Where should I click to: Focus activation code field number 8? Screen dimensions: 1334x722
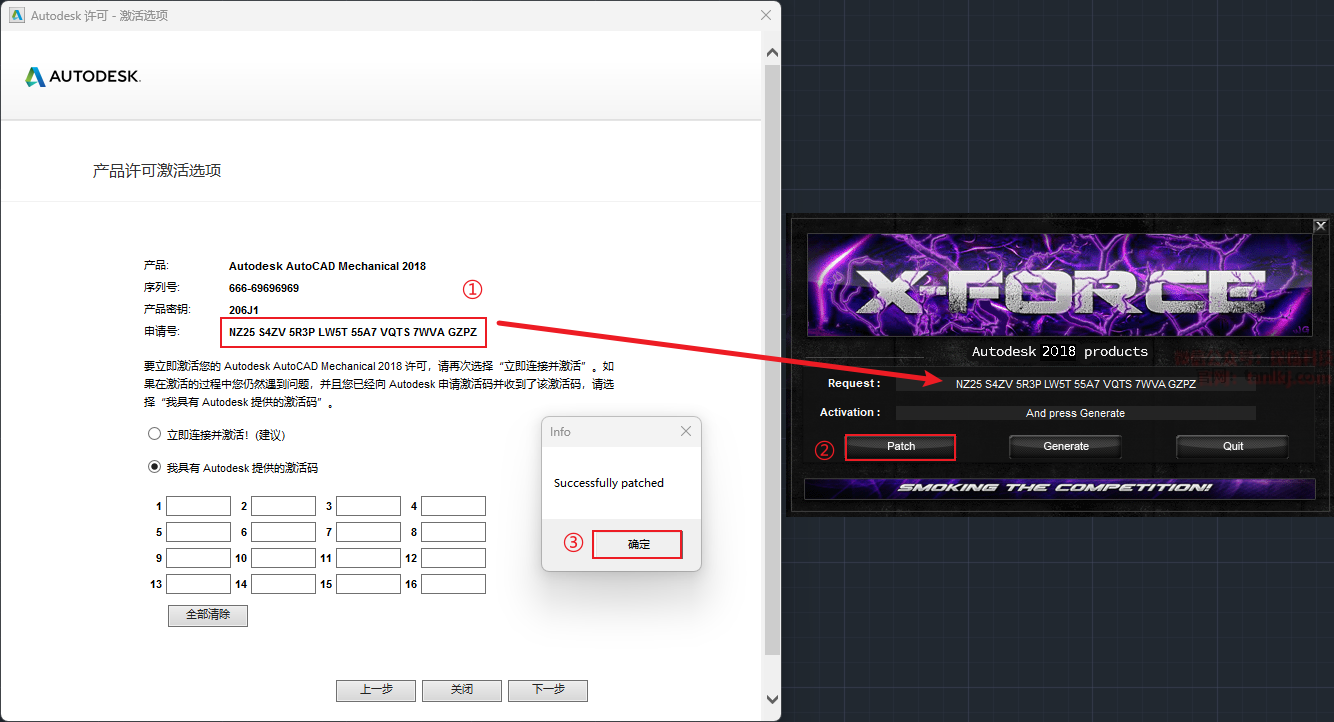click(x=453, y=532)
